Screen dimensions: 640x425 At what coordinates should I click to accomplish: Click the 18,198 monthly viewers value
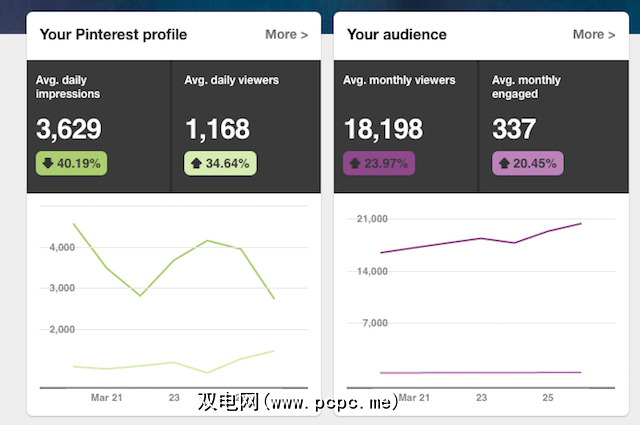pos(383,130)
